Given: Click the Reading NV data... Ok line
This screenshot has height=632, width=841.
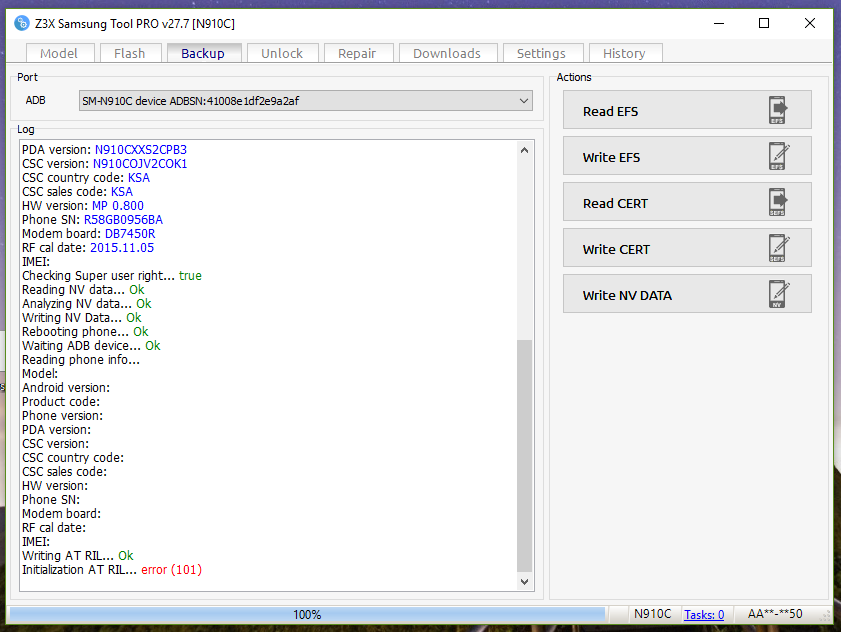Looking at the screenshot, I should tap(83, 290).
